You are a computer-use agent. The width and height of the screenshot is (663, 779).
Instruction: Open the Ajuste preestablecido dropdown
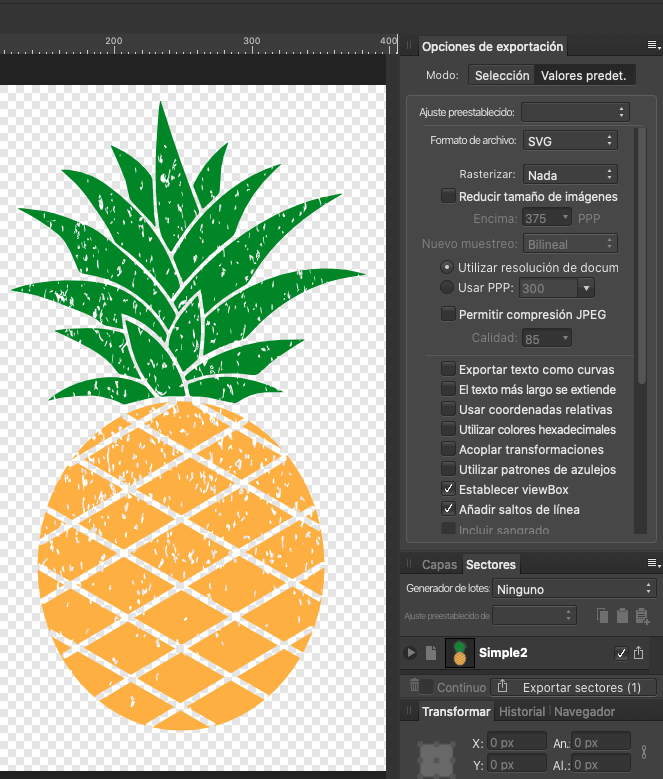(x=575, y=112)
